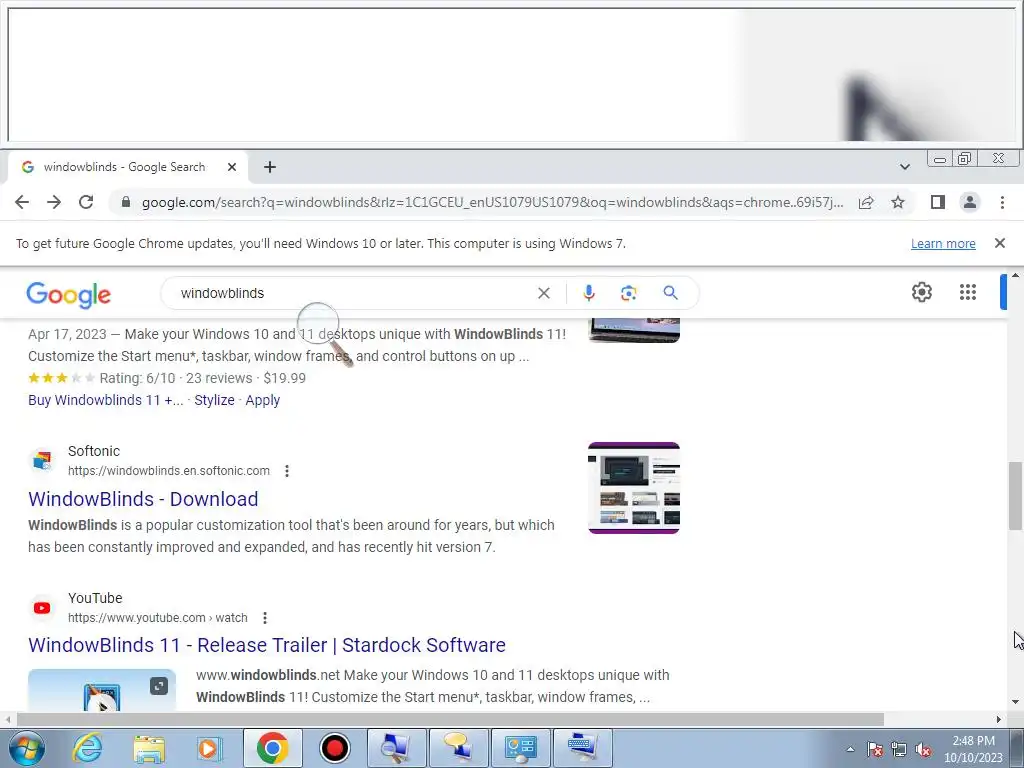Click the scroll down arrow
The height and width of the screenshot is (768, 1024).
pyautogui.click(x=1015, y=702)
